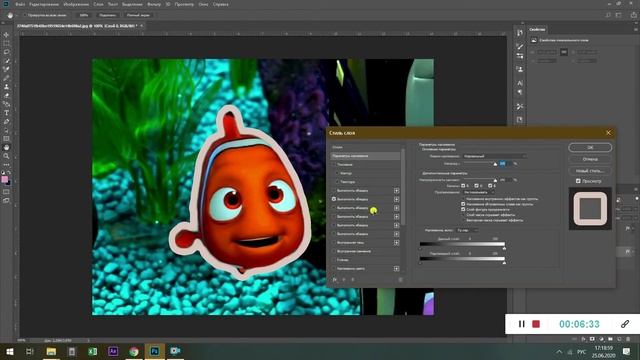This screenshot has width=640, height=360.
Task: Open the Brushes panel icon in dock
Action: point(520,47)
